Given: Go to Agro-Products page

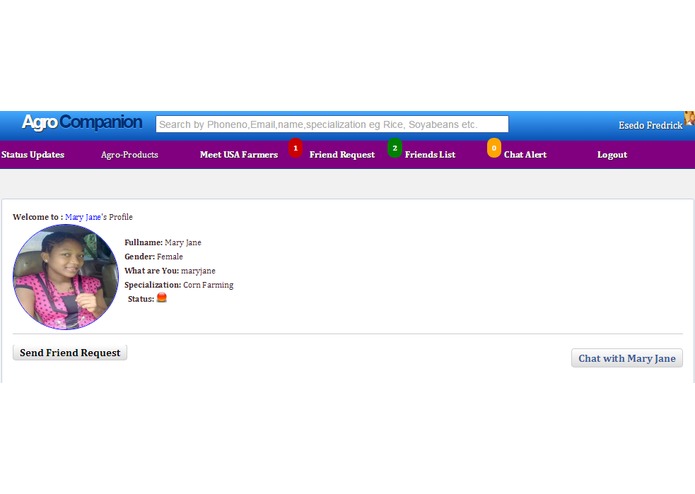Looking at the screenshot, I should click(x=129, y=155).
